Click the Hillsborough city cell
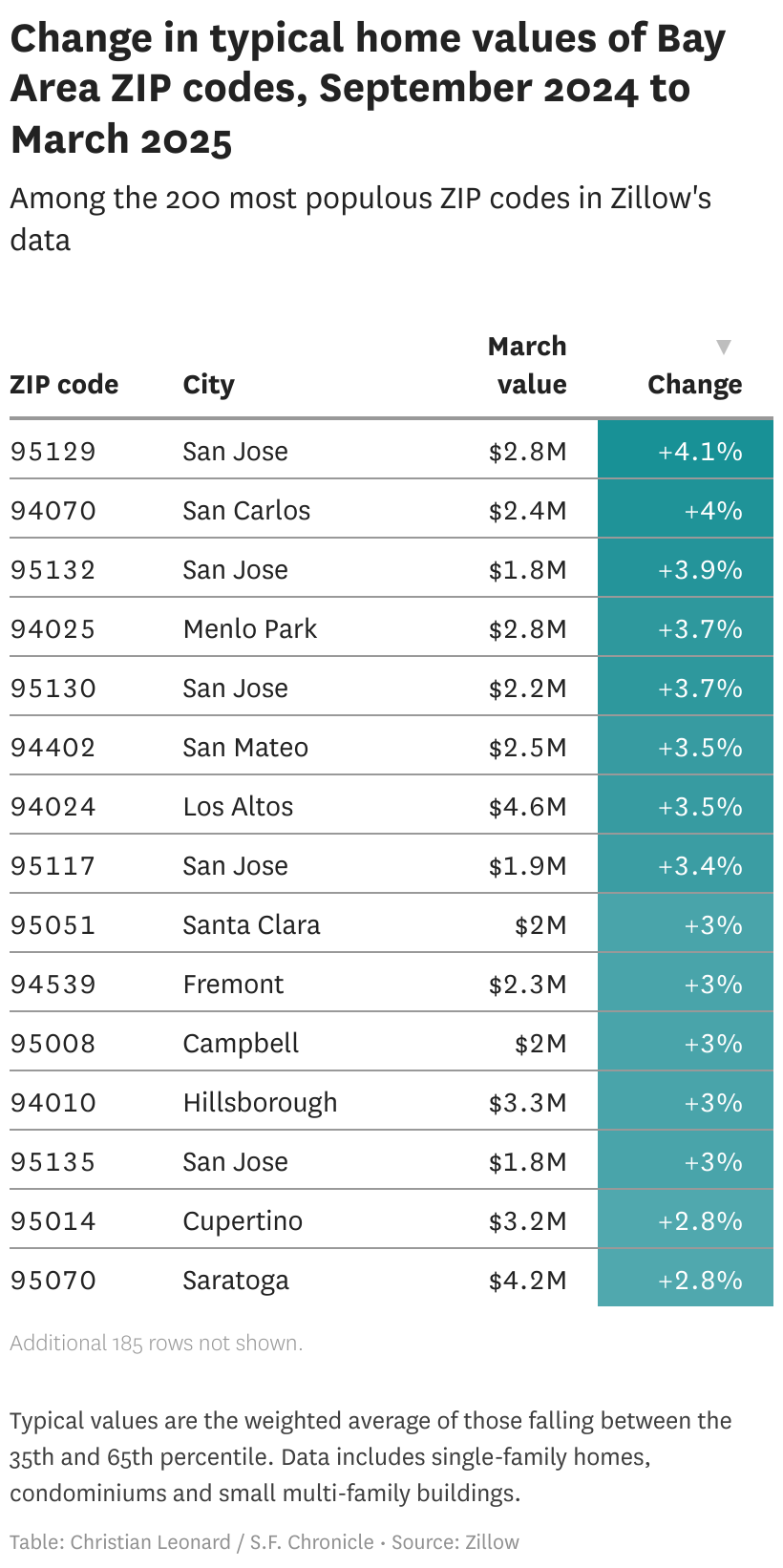Viewport: 783px width, 1568px height. coord(260,1103)
